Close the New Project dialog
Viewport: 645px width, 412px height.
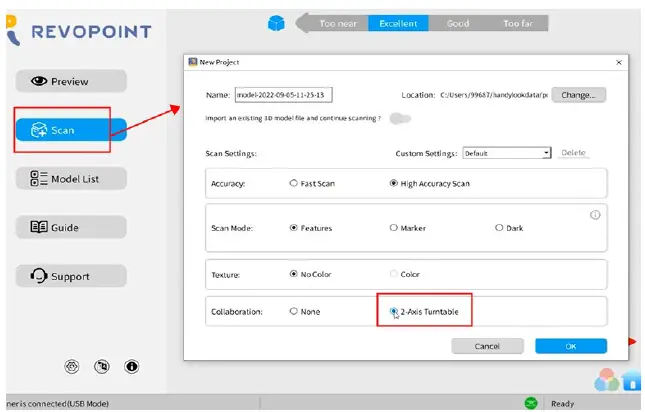coord(619,62)
